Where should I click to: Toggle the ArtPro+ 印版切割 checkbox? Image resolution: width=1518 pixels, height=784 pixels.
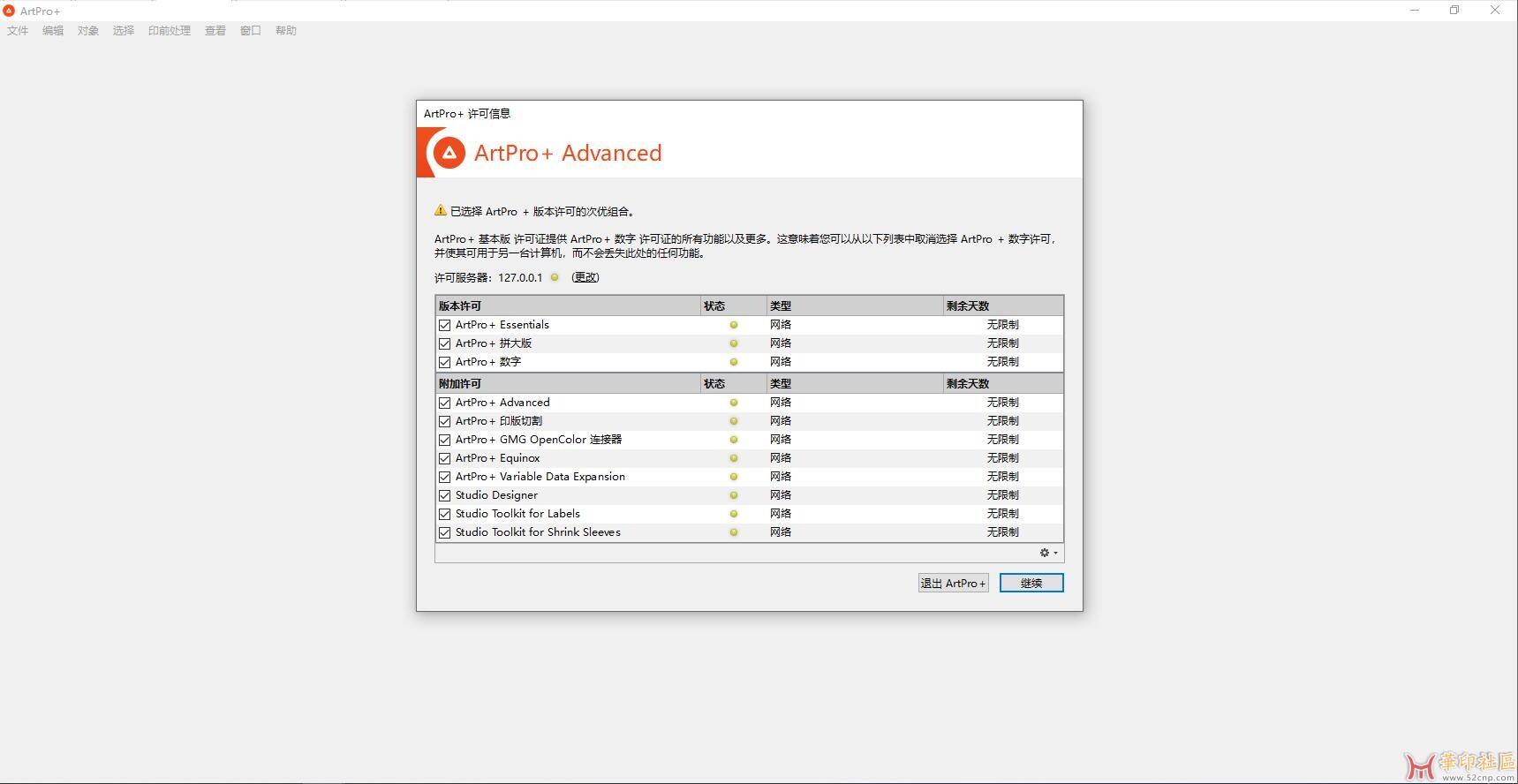pyautogui.click(x=445, y=421)
